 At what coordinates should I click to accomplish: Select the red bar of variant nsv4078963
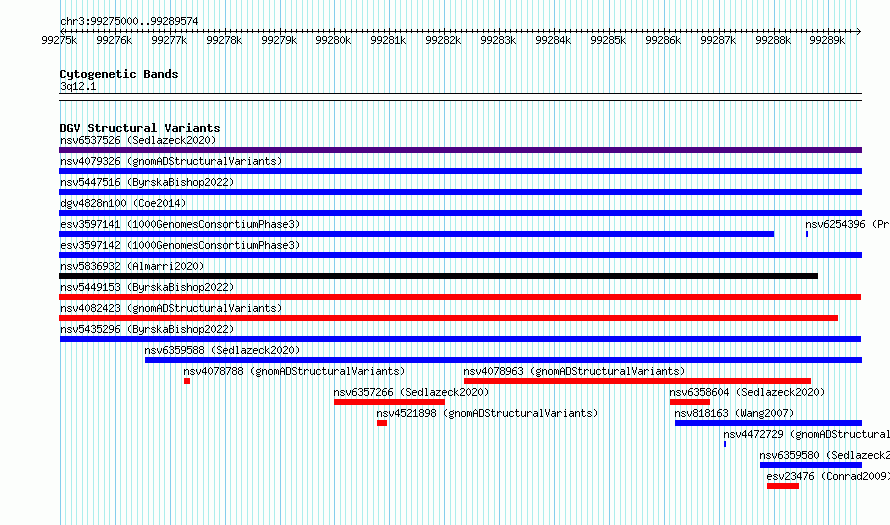pos(637,381)
